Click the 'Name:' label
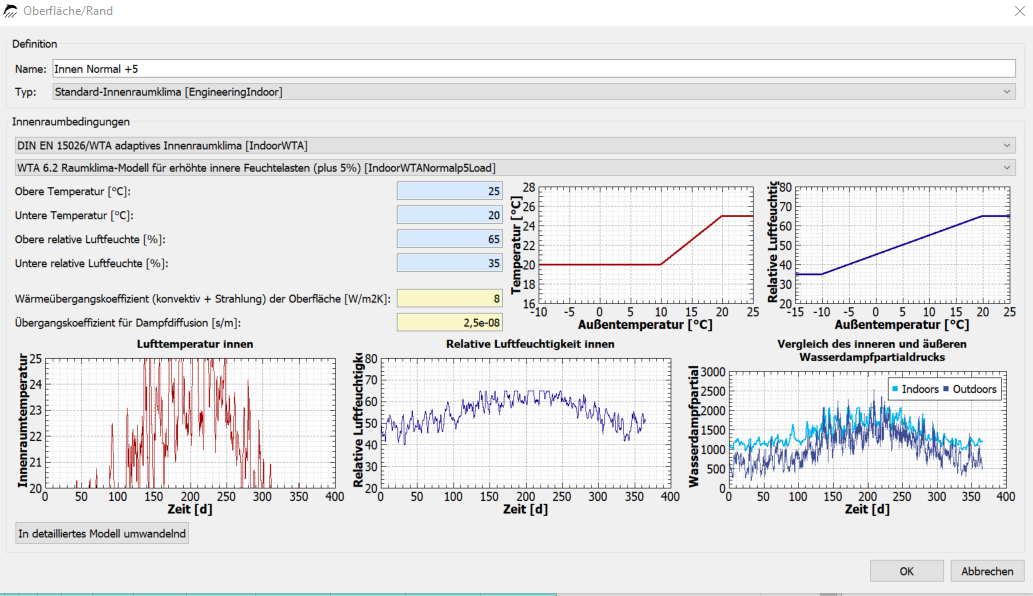The image size is (1033, 596). click(x=30, y=69)
